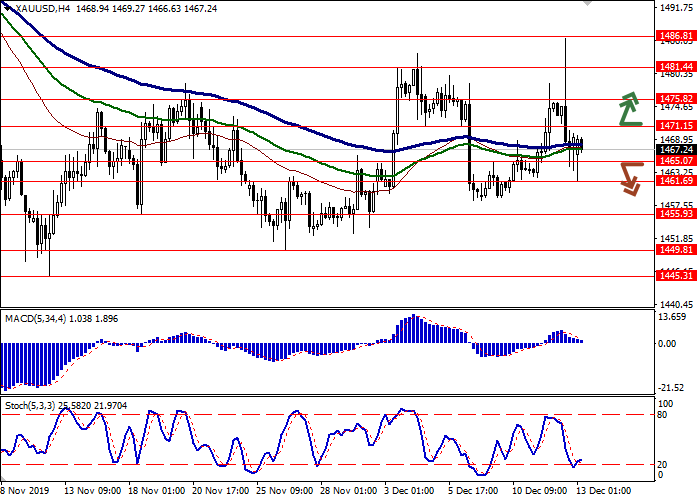The height and width of the screenshot is (500, 700).
Task: Select the 1465.07 price level label
Action: [x=676, y=160]
